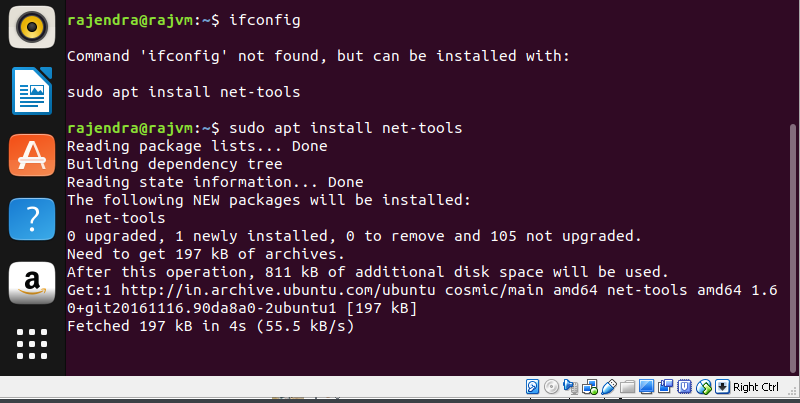The image size is (800, 403).
Task: Click the Right Ctrl host key label
Action: coord(756,387)
